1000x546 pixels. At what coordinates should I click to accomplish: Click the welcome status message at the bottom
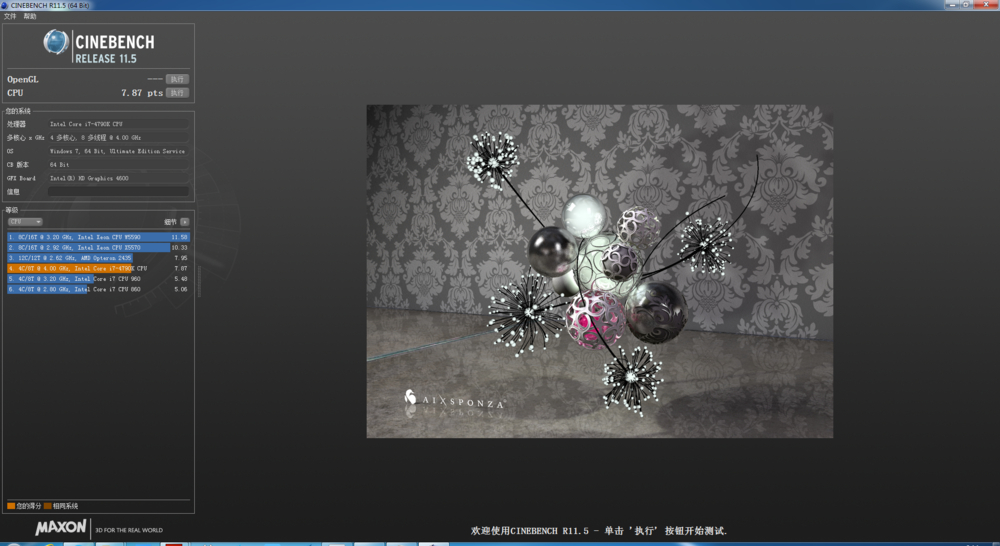(x=599, y=531)
